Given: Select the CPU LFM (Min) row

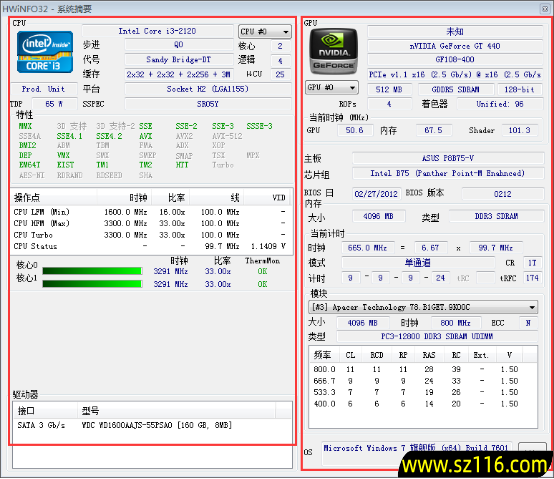Looking at the screenshot, I should pos(151,212).
